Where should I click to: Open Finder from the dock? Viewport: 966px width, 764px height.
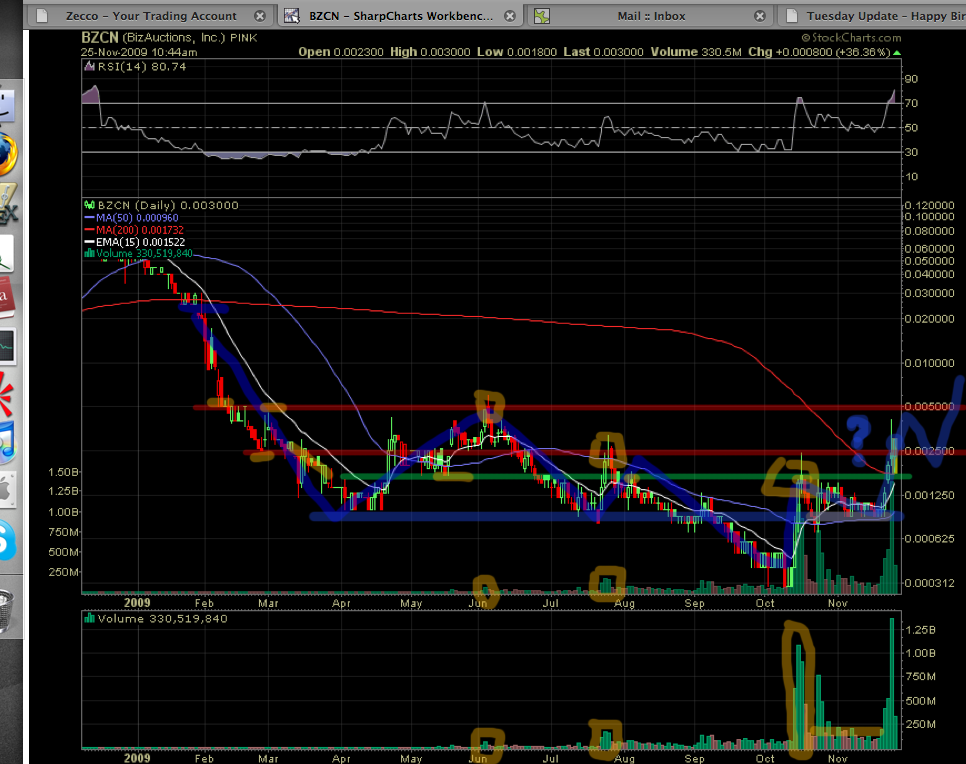tap(8, 105)
